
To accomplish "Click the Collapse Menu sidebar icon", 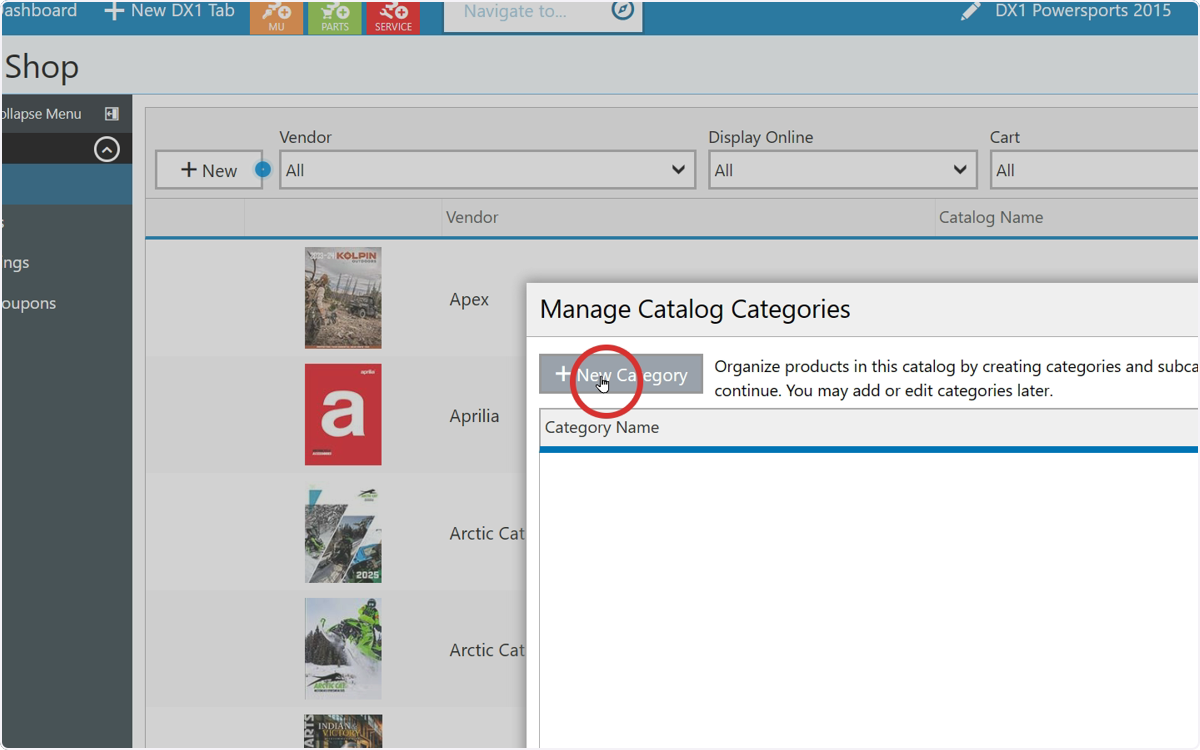I will [x=112, y=114].
